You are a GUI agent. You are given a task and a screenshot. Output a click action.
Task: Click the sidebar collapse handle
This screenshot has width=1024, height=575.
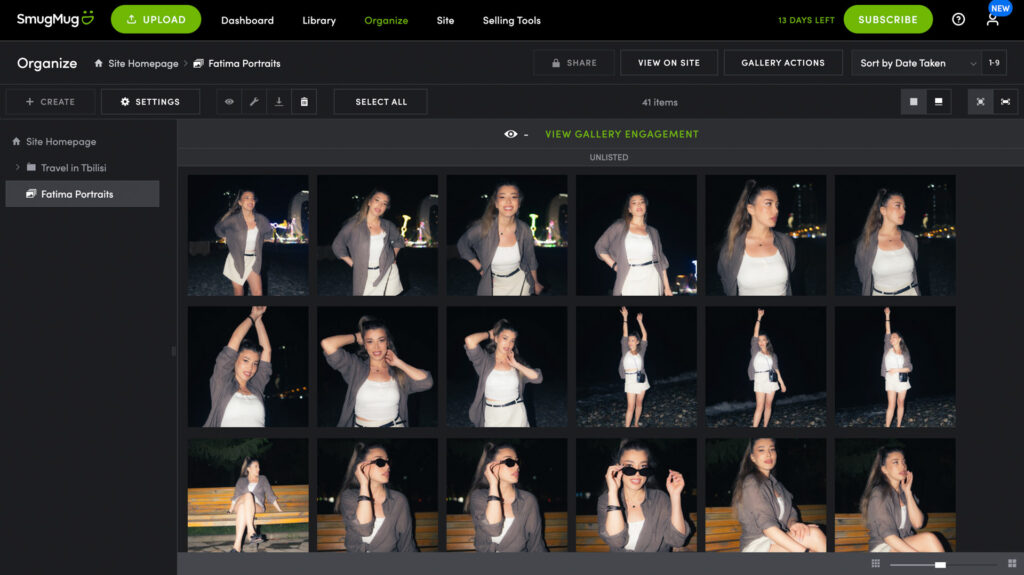[174, 352]
